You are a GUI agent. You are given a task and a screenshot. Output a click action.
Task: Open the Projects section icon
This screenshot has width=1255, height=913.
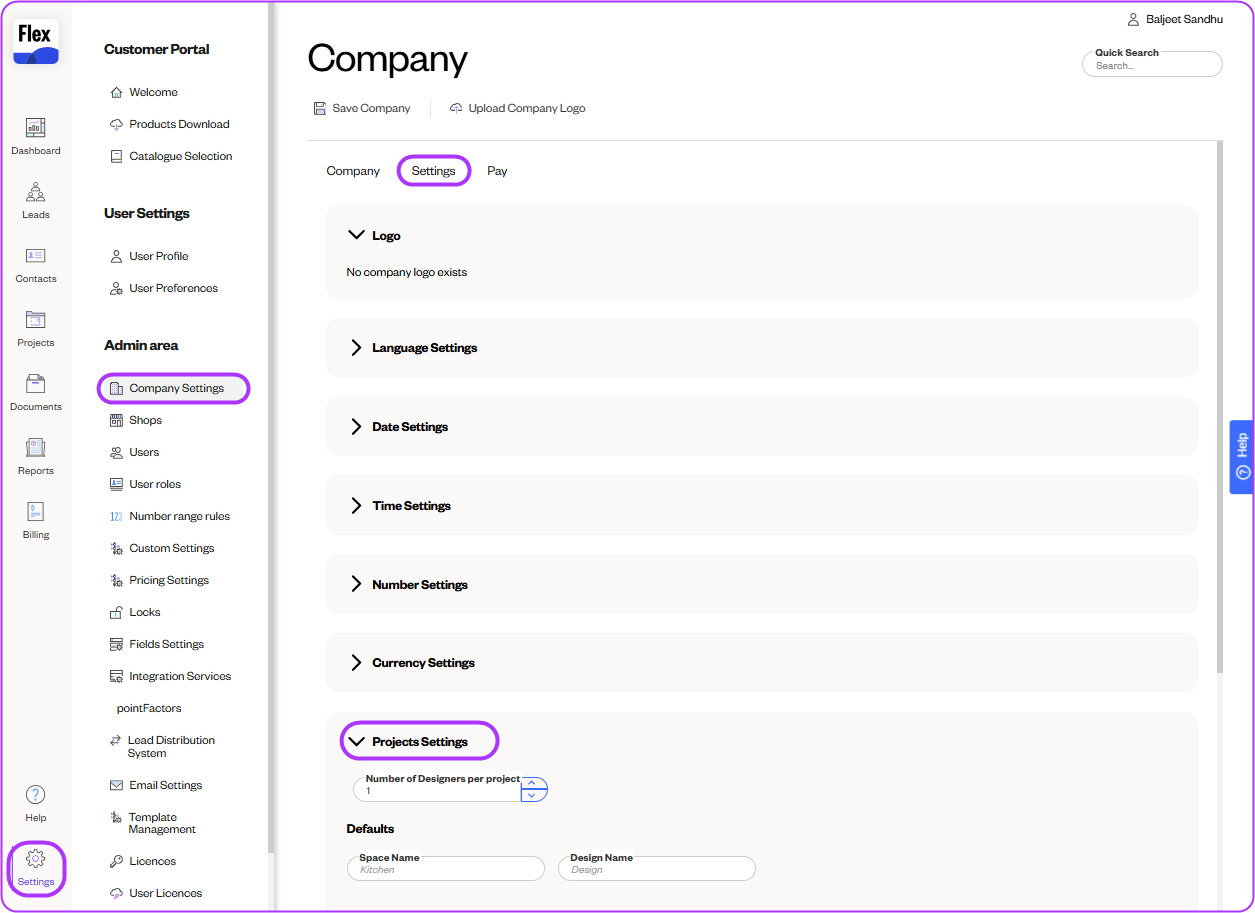(36, 328)
